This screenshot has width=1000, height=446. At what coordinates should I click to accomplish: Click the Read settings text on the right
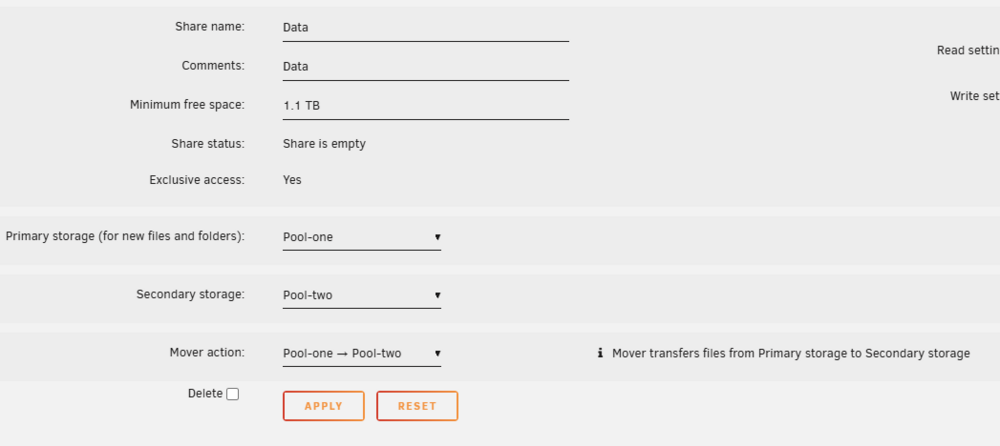(968, 50)
